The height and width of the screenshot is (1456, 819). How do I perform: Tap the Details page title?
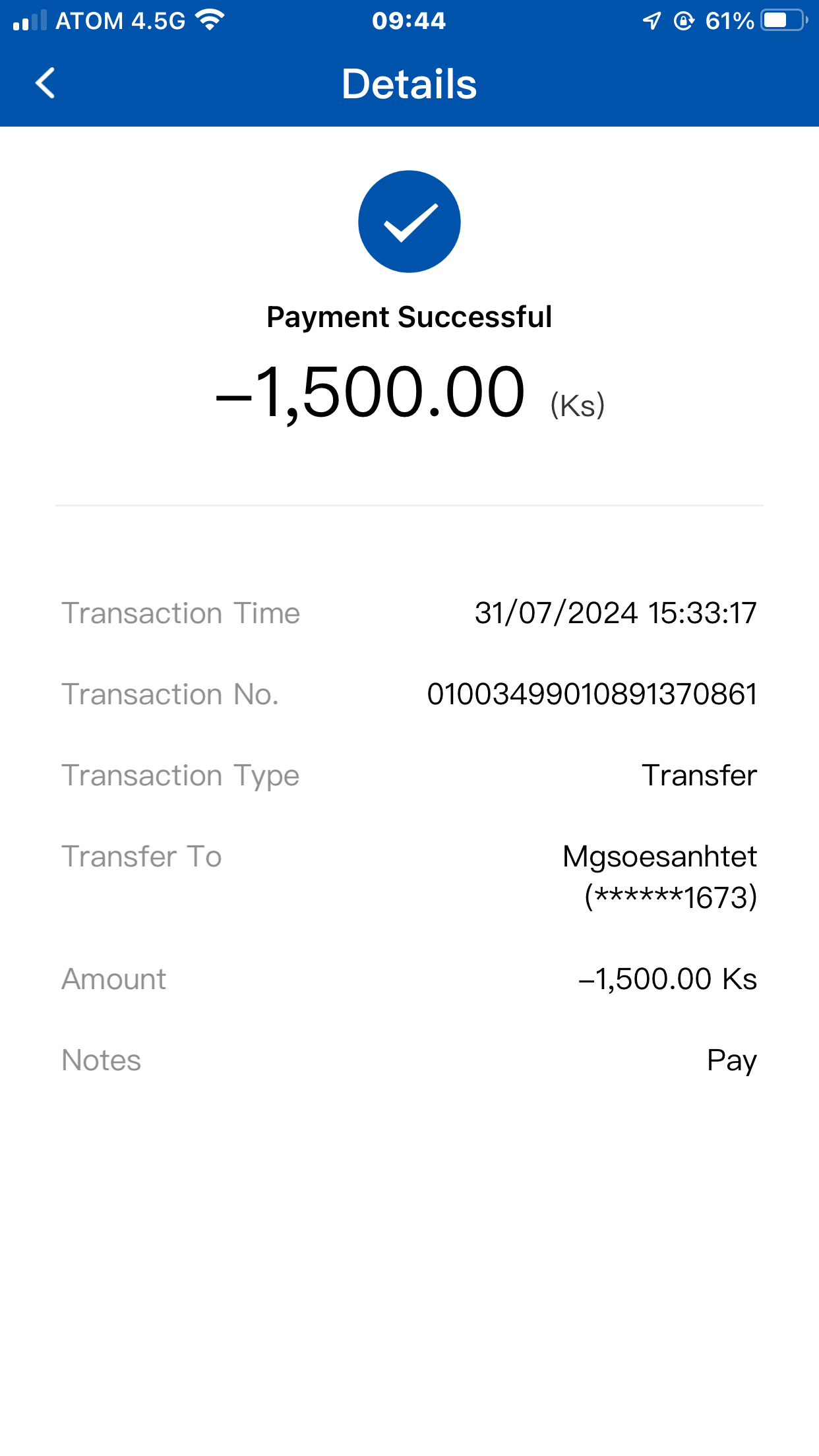coord(409,84)
